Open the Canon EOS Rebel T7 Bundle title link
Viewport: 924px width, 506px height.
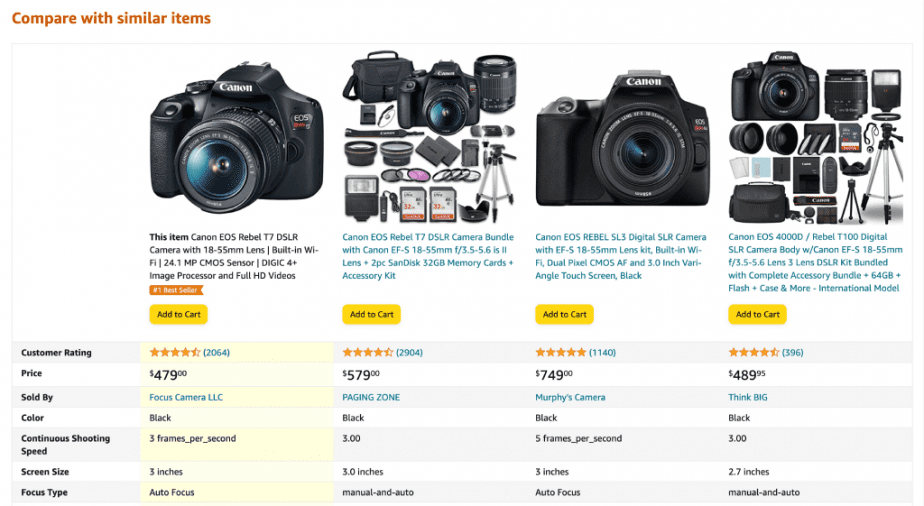[x=428, y=256]
